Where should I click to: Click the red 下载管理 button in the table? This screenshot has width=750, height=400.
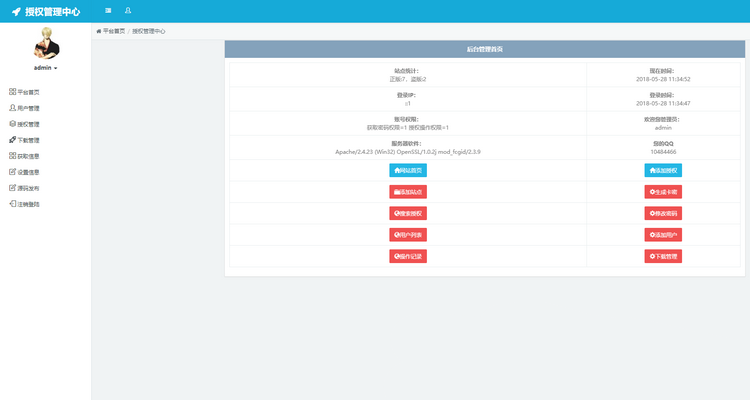pos(663,256)
